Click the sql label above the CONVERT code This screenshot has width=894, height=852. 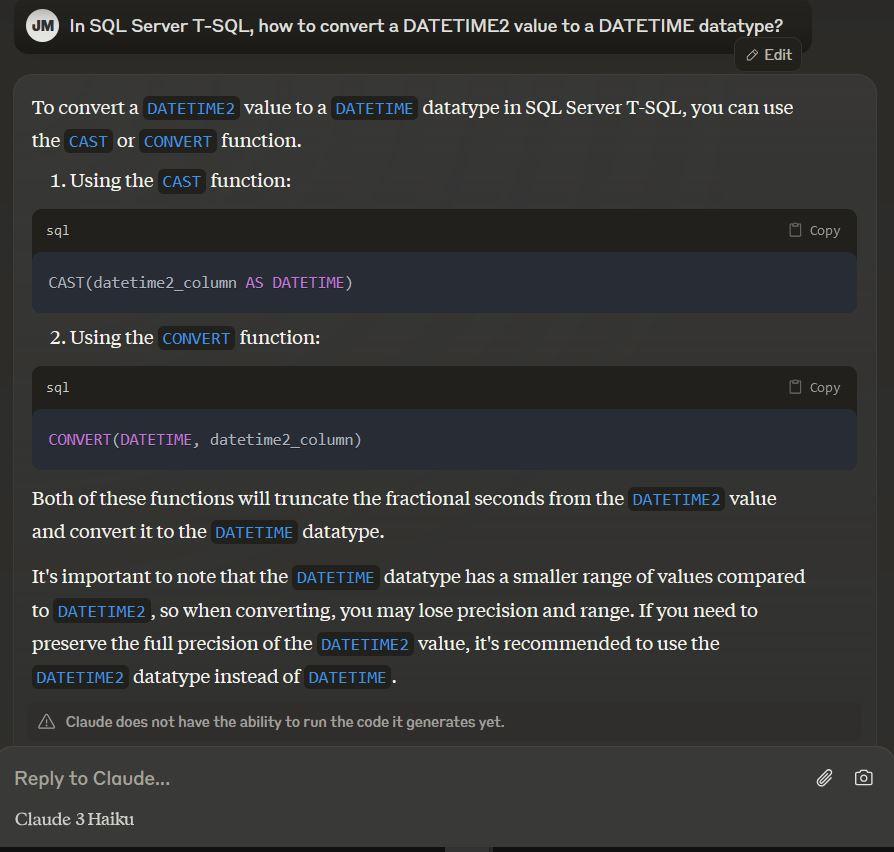[x=58, y=388]
